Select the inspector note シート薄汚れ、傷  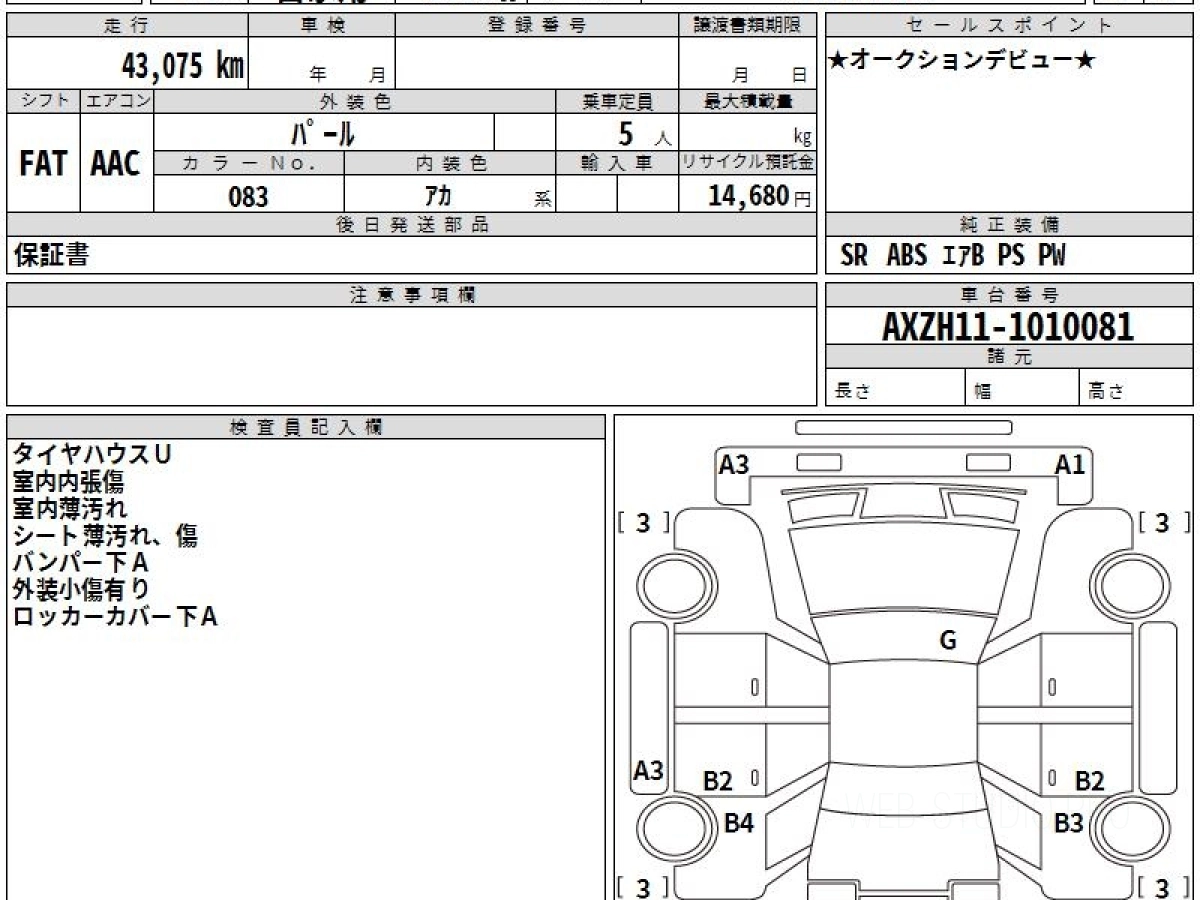(105, 536)
